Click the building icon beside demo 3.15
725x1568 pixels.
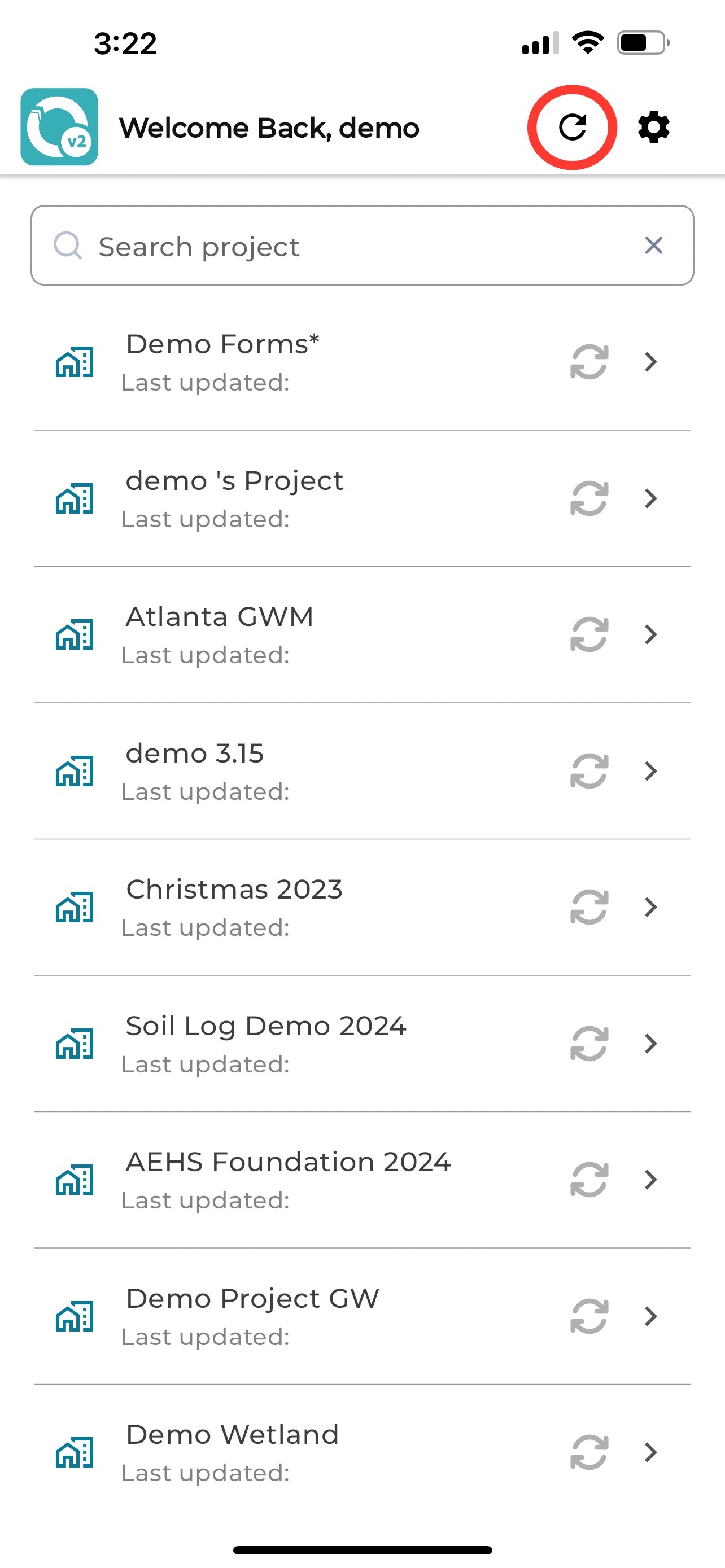(x=75, y=771)
